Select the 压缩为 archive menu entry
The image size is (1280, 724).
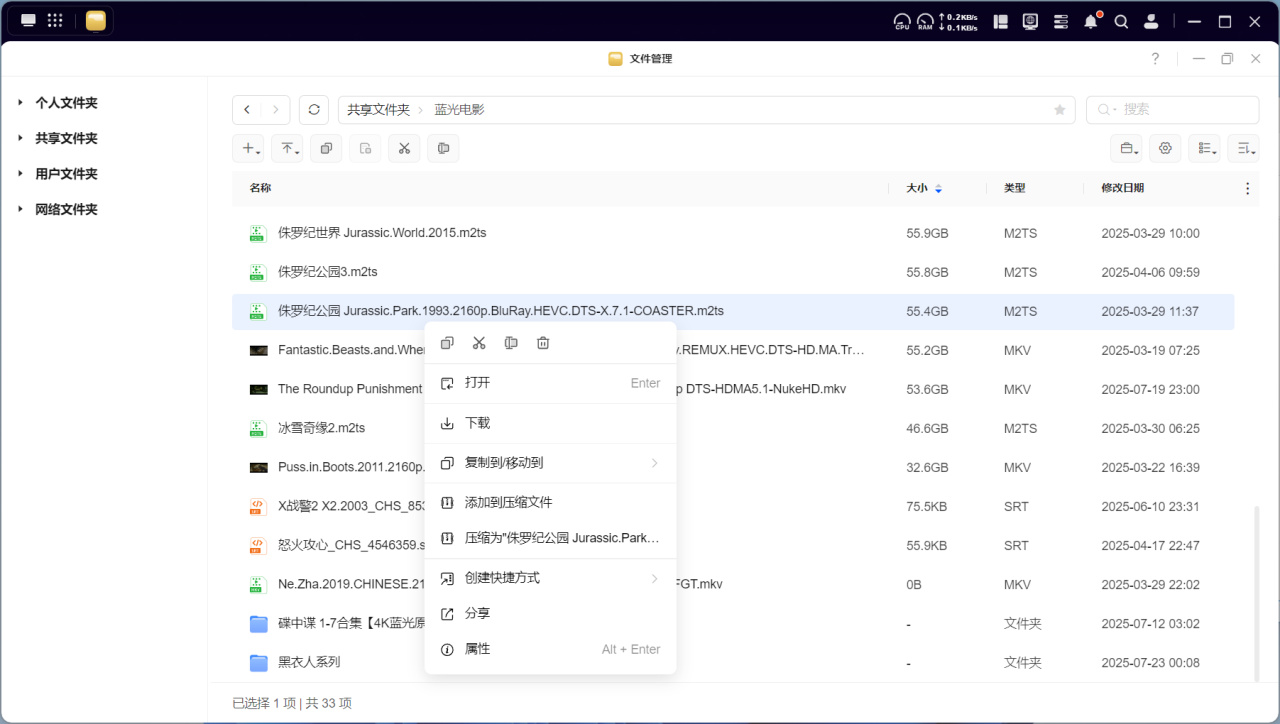tap(551, 538)
